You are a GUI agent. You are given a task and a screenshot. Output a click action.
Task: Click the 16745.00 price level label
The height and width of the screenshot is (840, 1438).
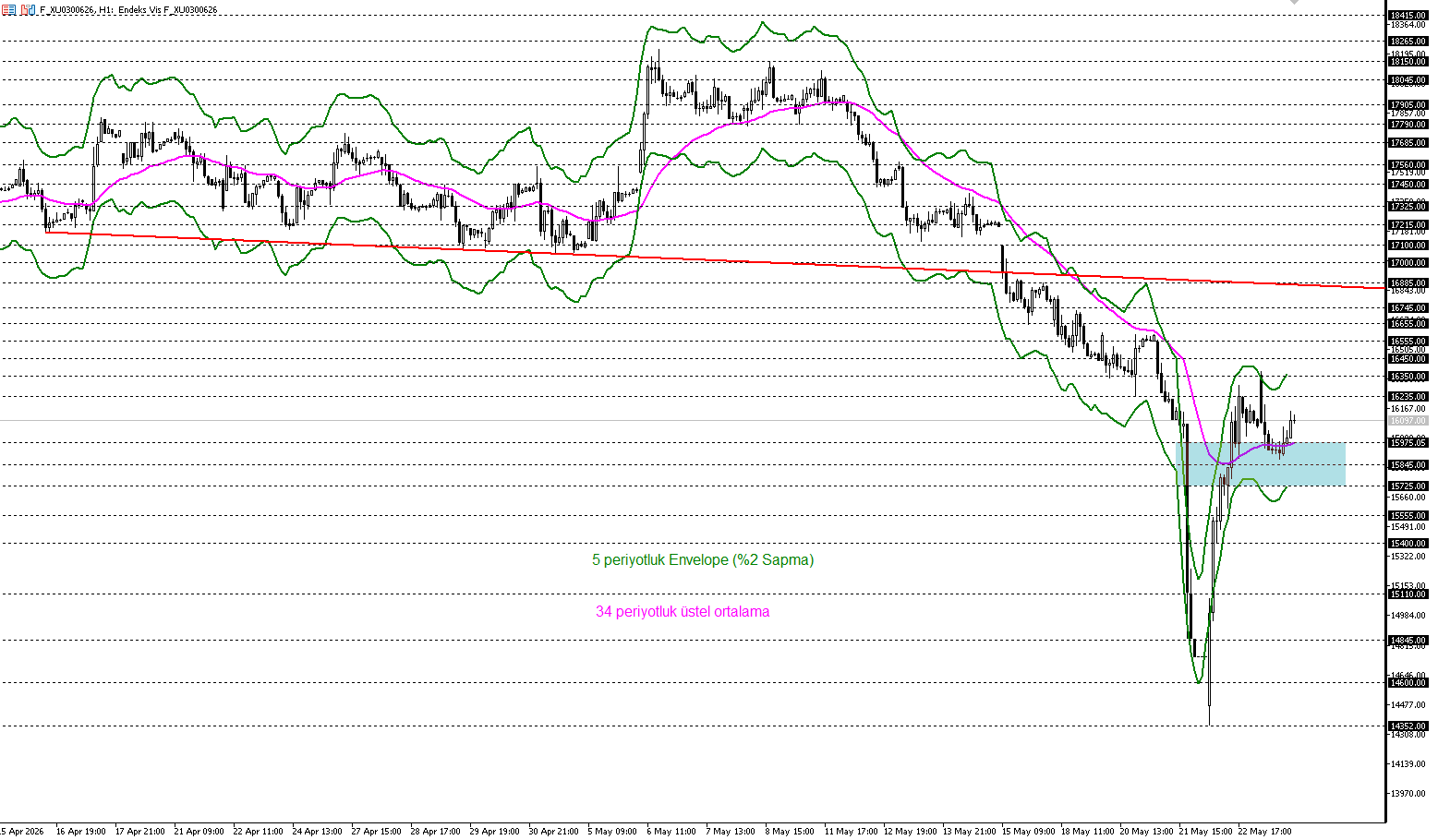coord(1408,308)
